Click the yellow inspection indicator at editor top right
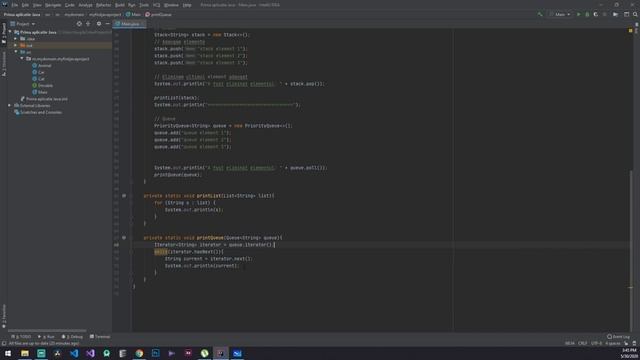Screen dimensions: 640x360 click(x=631, y=31)
